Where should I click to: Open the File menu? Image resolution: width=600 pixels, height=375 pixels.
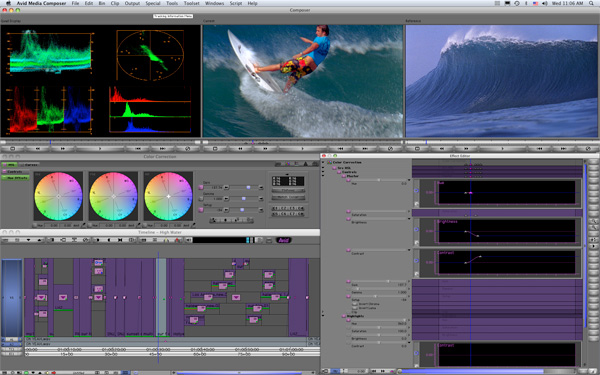75,3
